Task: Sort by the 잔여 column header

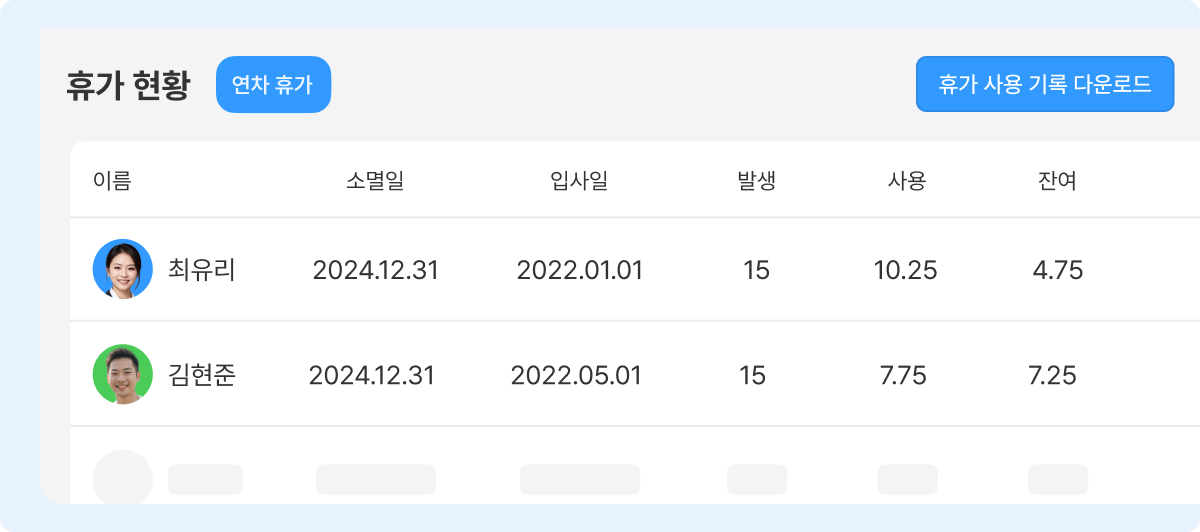Action: [x=1057, y=181]
